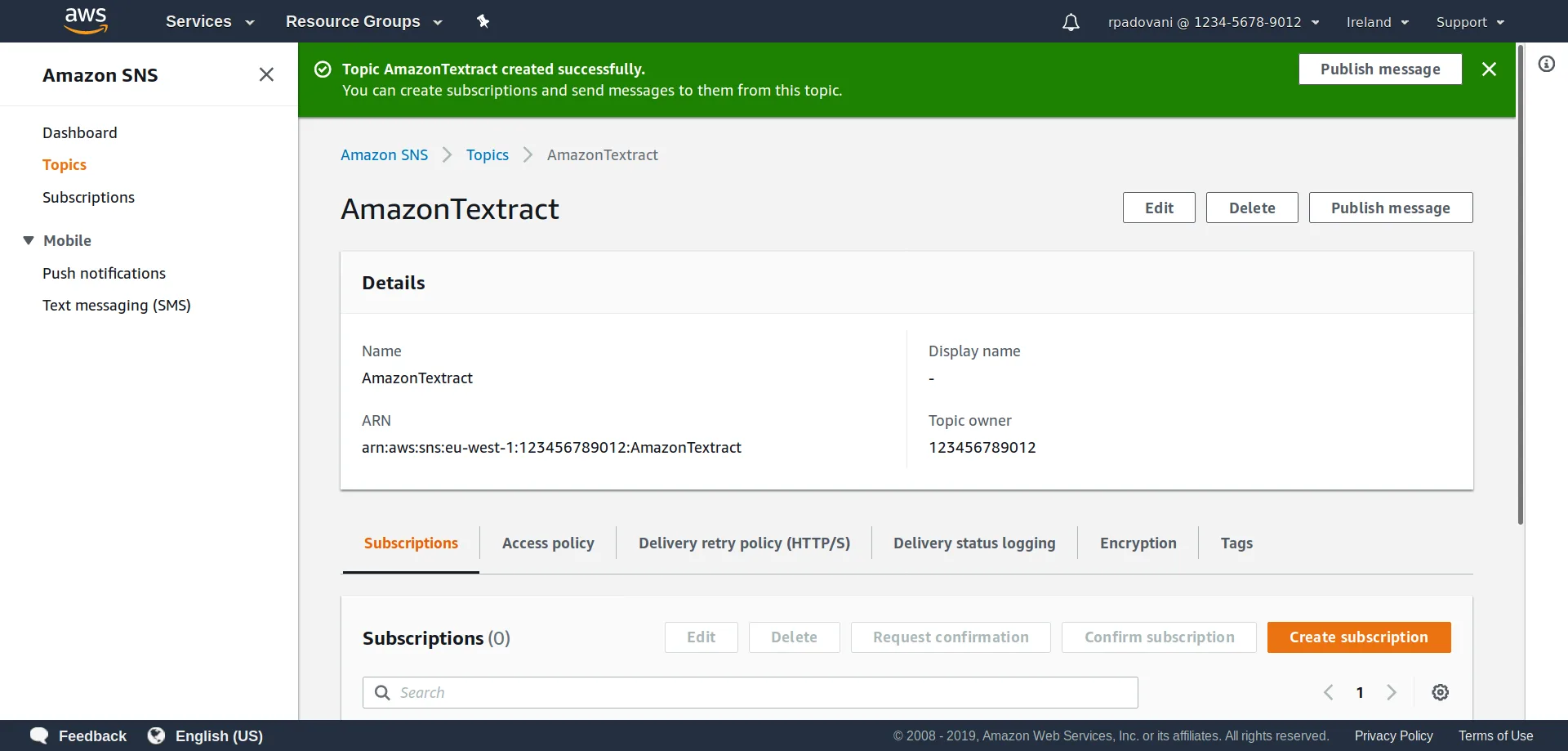Click the pin shortcut icon in top bar

[483, 21]
